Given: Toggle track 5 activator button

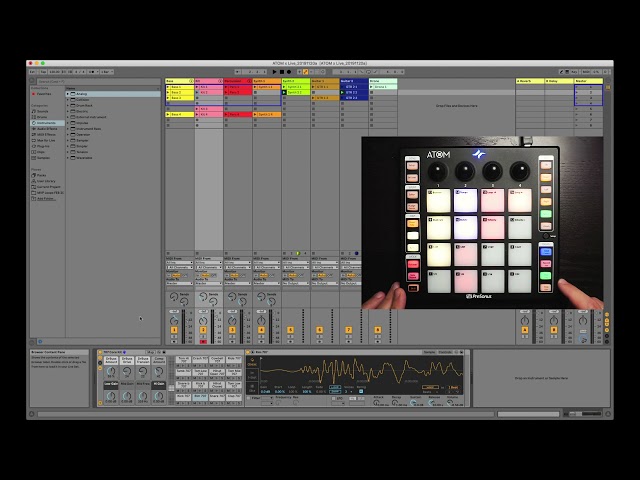Looking at the screenshot, I should pyautogui.click(x=290, y=330).
